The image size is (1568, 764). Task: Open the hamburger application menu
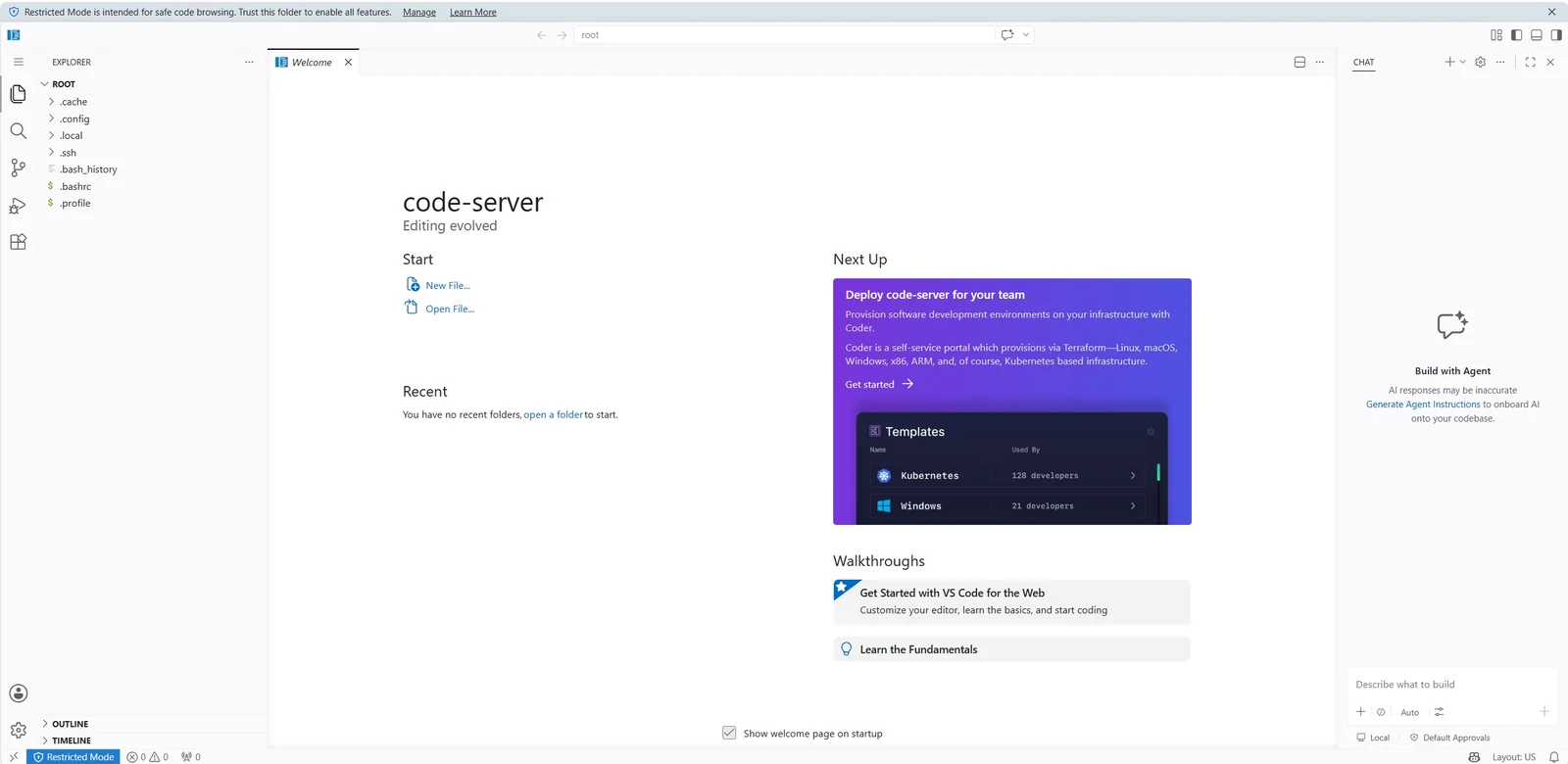pos(18,62)
